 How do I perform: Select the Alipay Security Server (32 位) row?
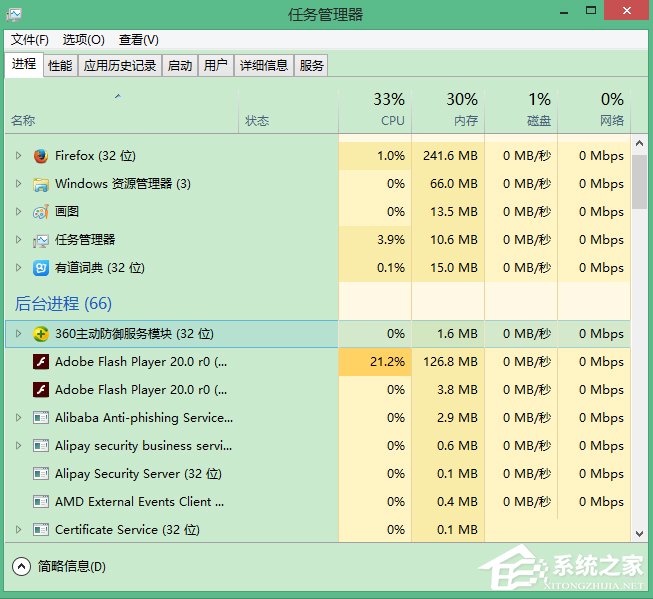(317, 474)
